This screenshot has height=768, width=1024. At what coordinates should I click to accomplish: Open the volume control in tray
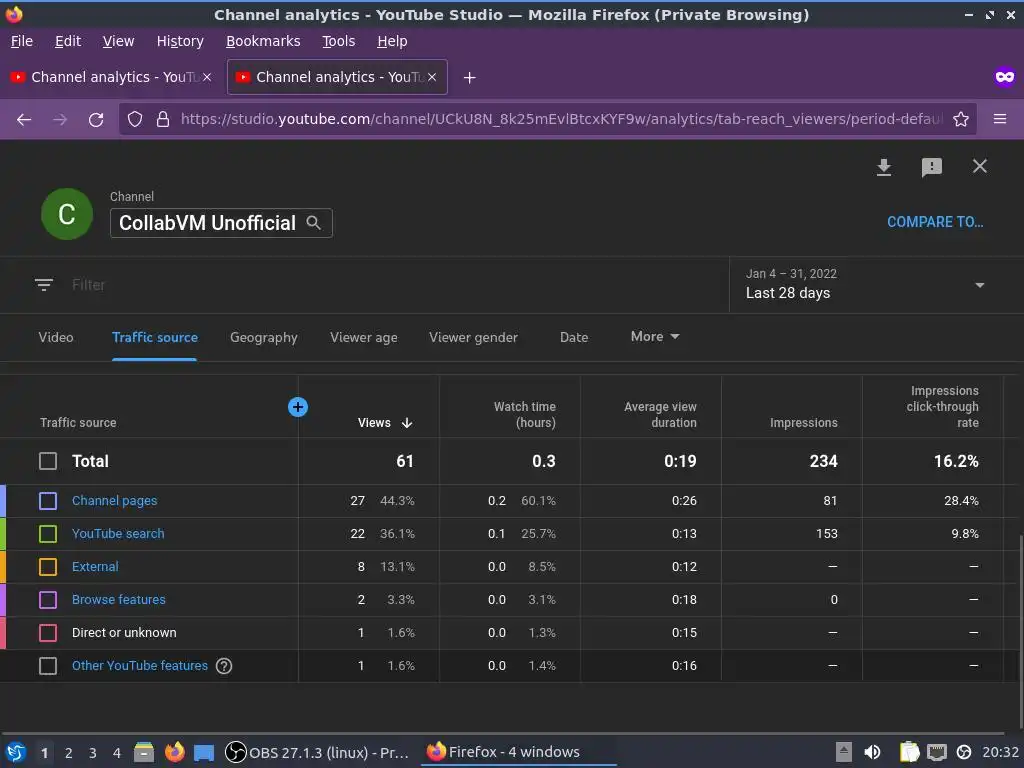pyautogui.click(x=872, y=752)
